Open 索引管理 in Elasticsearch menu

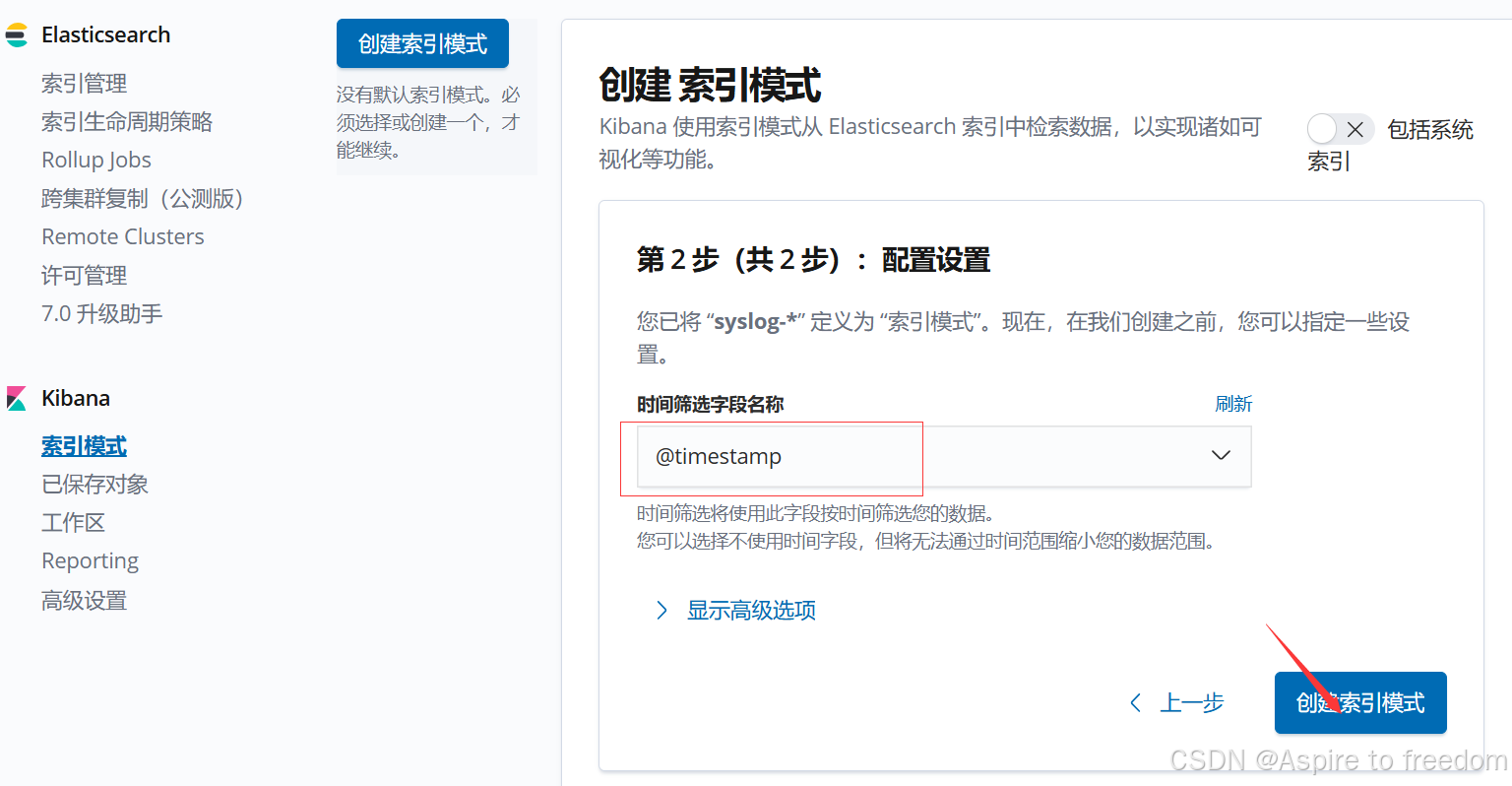85,84
